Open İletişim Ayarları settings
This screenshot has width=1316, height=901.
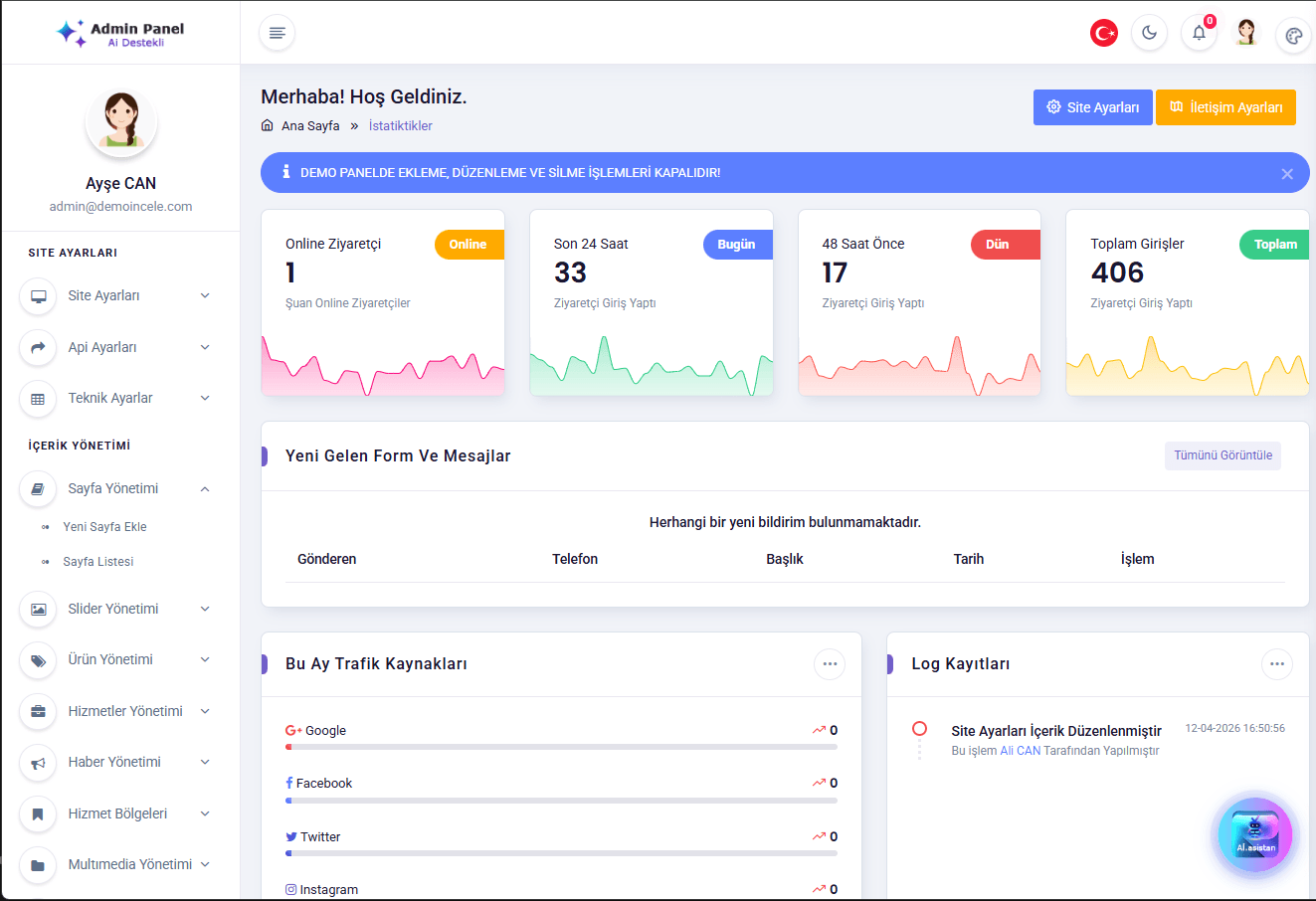point(1225,107)
